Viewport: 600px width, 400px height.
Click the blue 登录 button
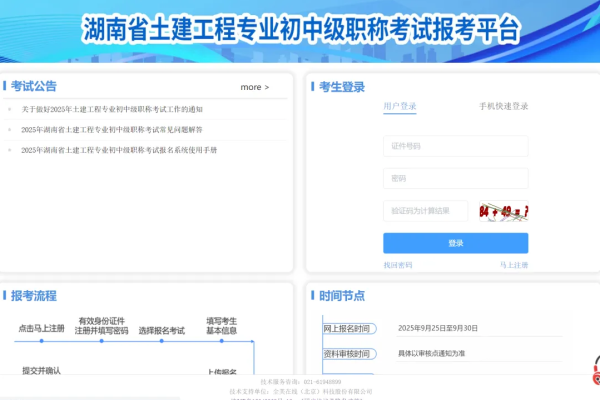tap(455, 243)
